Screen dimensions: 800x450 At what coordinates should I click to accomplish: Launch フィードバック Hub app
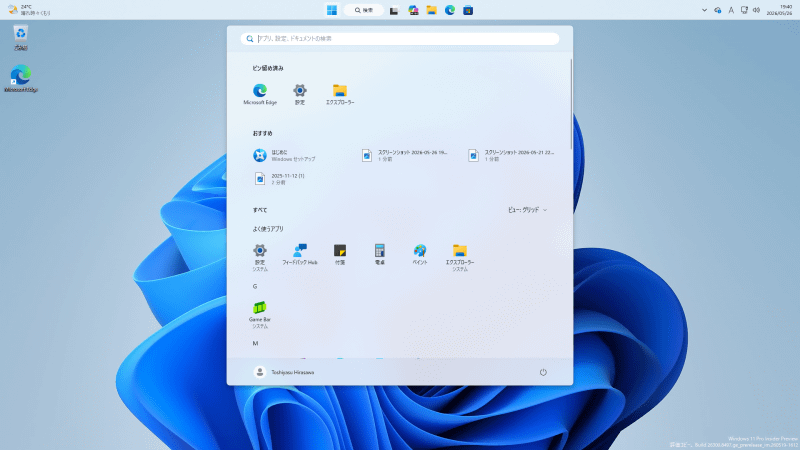click(x=299, y=255)
